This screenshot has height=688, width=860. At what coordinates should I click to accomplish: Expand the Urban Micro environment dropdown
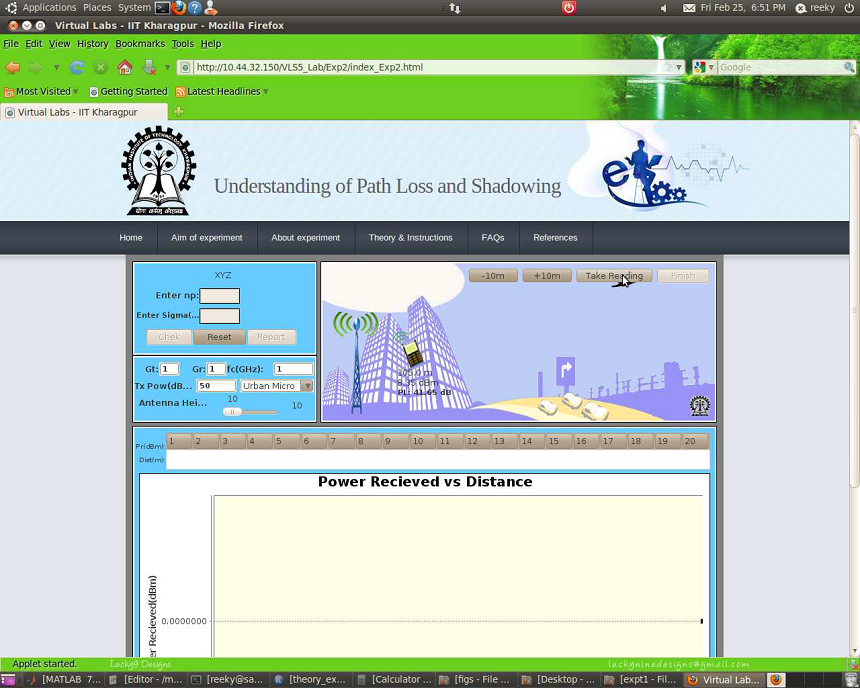click(x=306, y=386)
